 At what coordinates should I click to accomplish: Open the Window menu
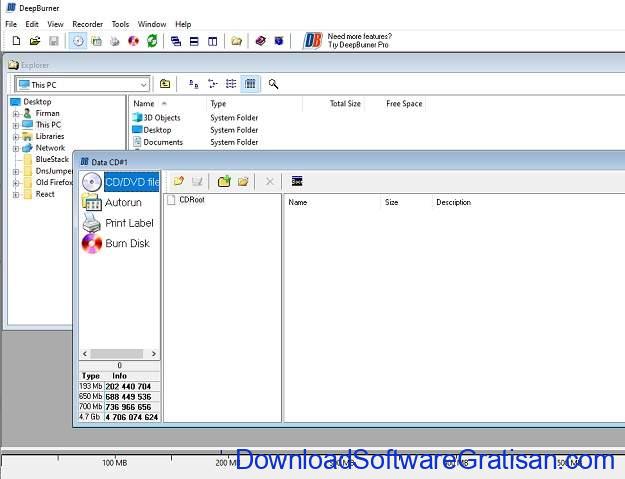pos(152,24)
